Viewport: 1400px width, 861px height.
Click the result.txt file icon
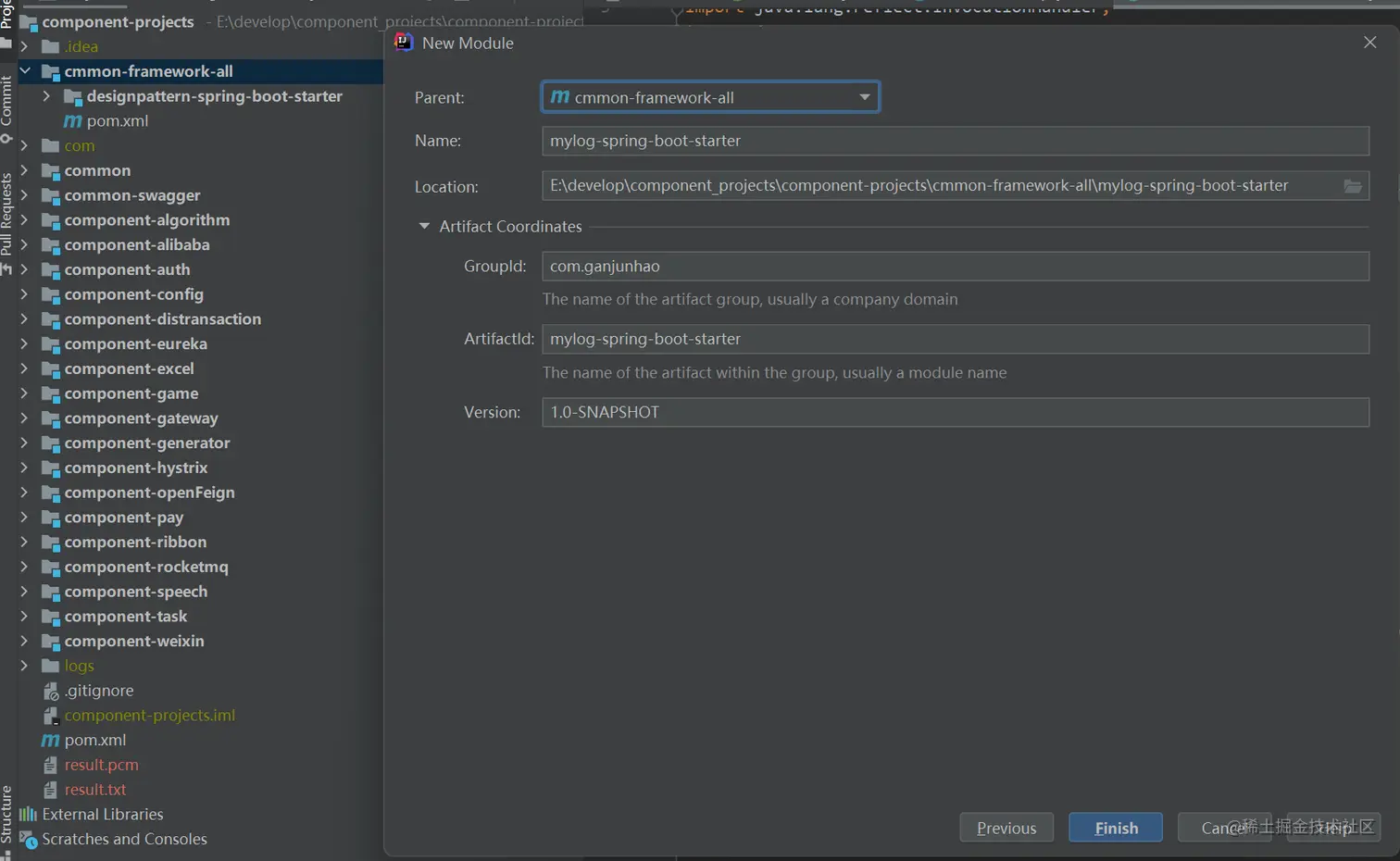[51, 790]
